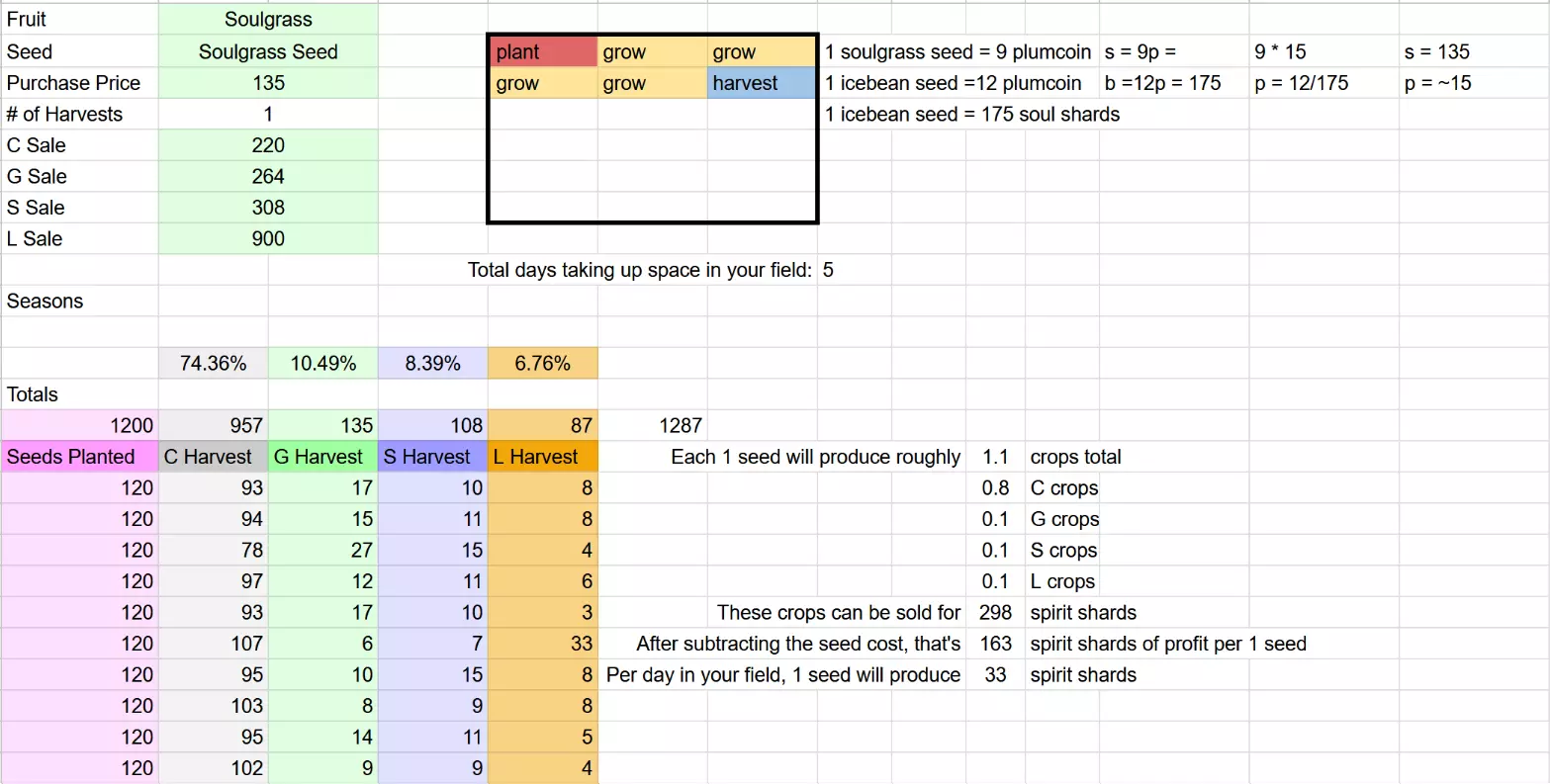Select the 1287 total cell

click(681, 426)
